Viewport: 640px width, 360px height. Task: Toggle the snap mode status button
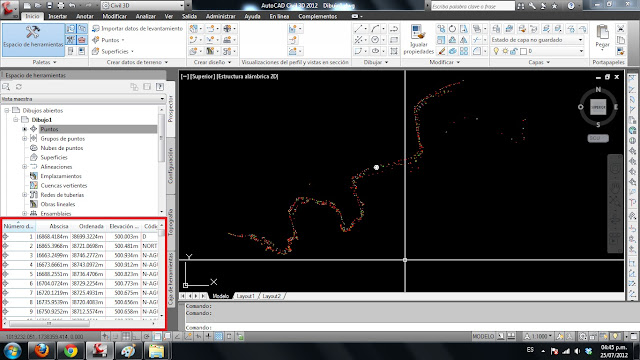(x=116, y=337)
